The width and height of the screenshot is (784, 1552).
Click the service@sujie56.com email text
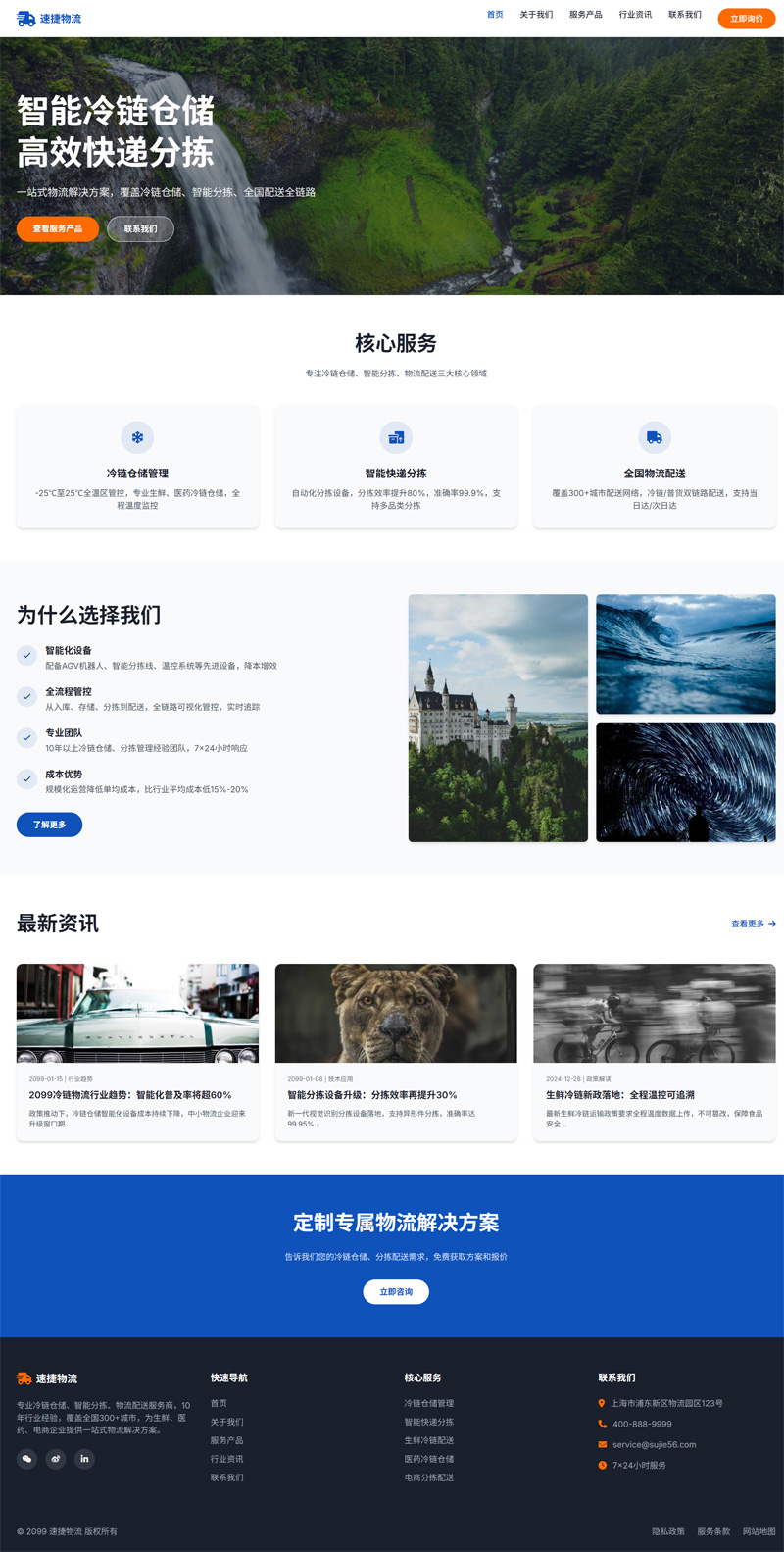tap(655, 1444)
